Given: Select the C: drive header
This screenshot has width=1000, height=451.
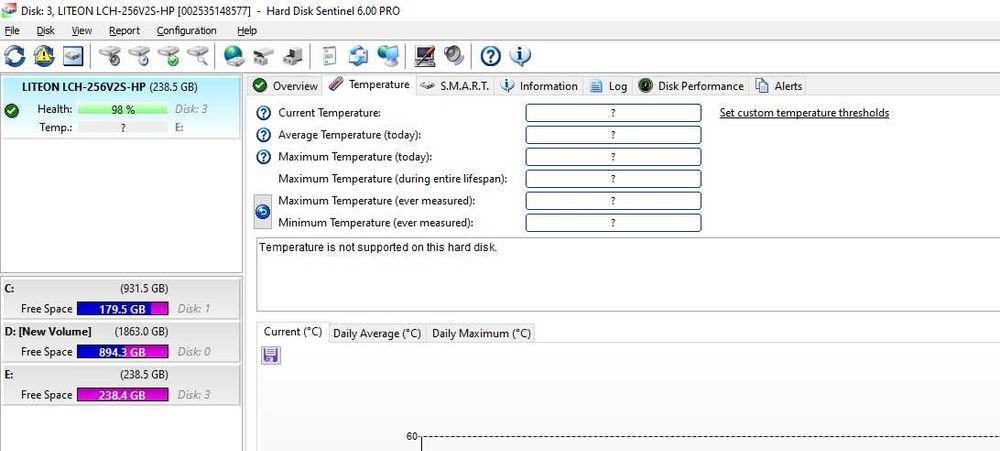Looking at the screenshot, I should coord(121,288).
